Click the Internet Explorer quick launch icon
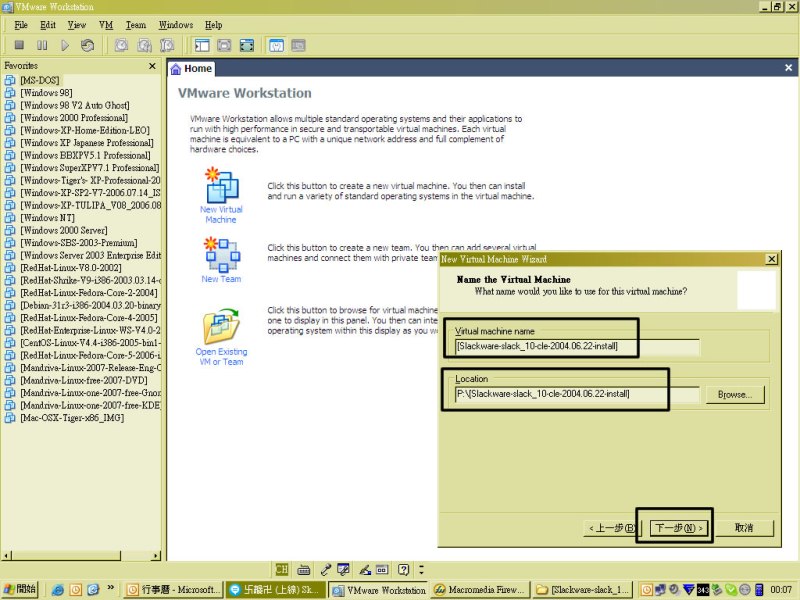Image resolution: width=800 pixels, height=600 pixels. [x=58, y=590]
